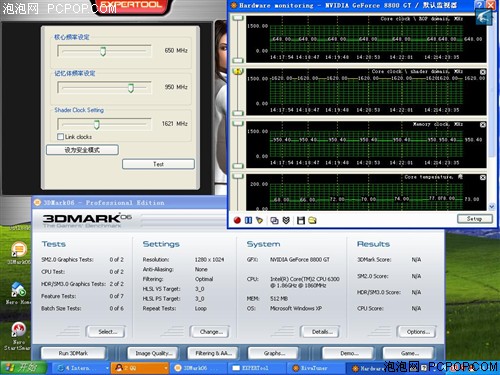Image resolution: width=500 pixels, height=375 pixels.
Task: Click the Run 3DMark button
Action: tap(73, 353)
